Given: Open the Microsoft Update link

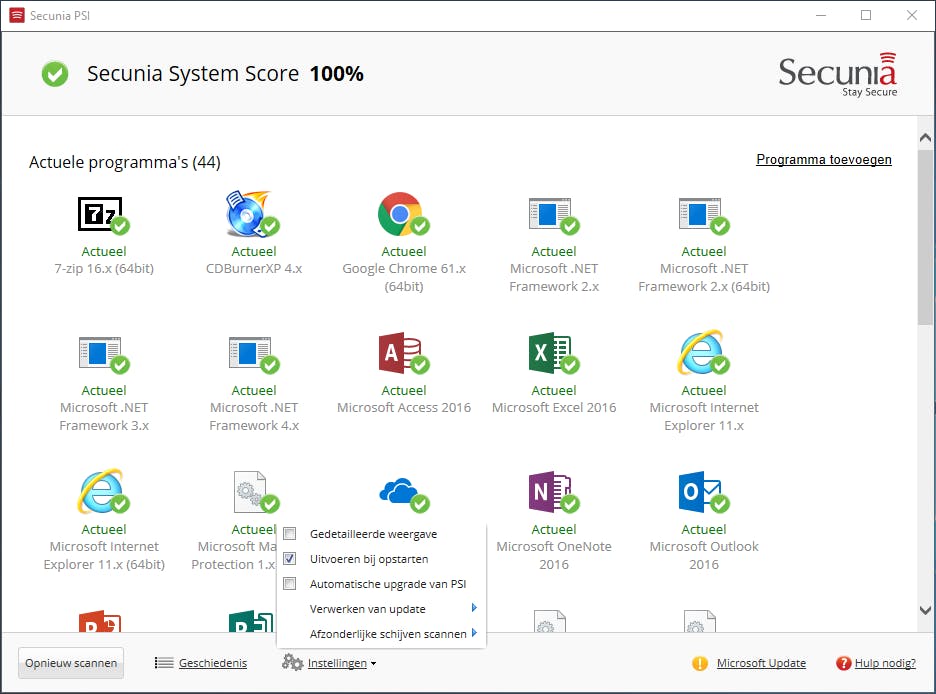Looking at the screenshot, I should point(761,663).
